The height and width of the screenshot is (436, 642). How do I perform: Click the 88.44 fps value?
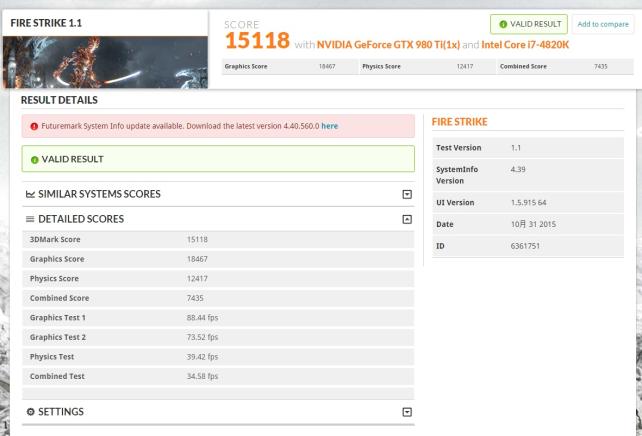click(x=202, y=318)
